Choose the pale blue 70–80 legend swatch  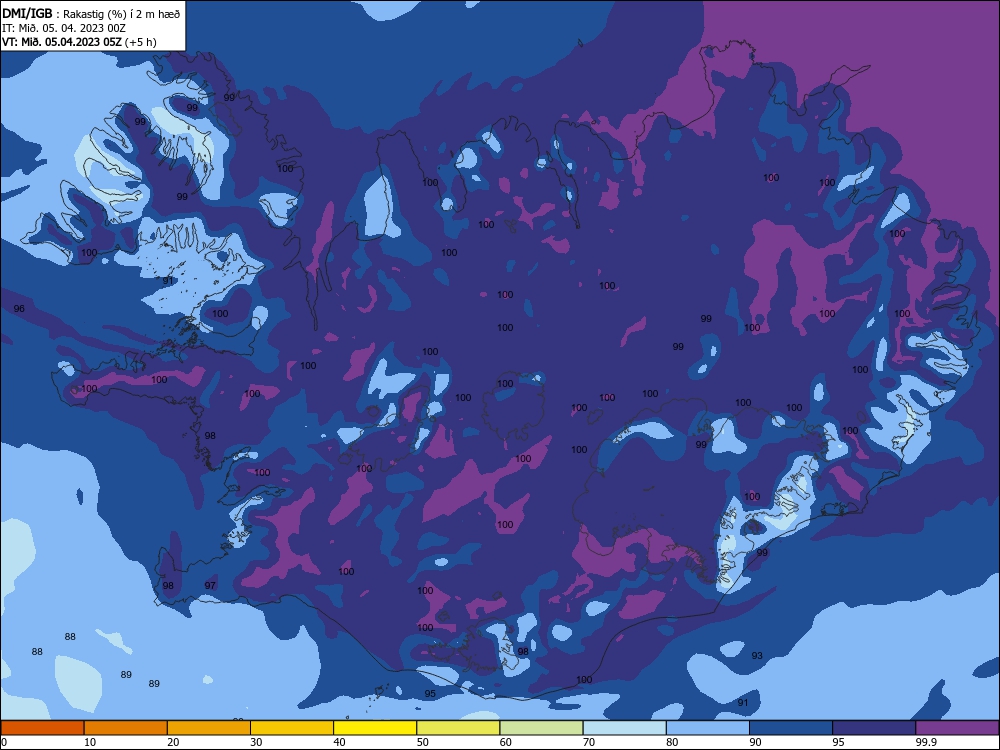coord(625,728)
